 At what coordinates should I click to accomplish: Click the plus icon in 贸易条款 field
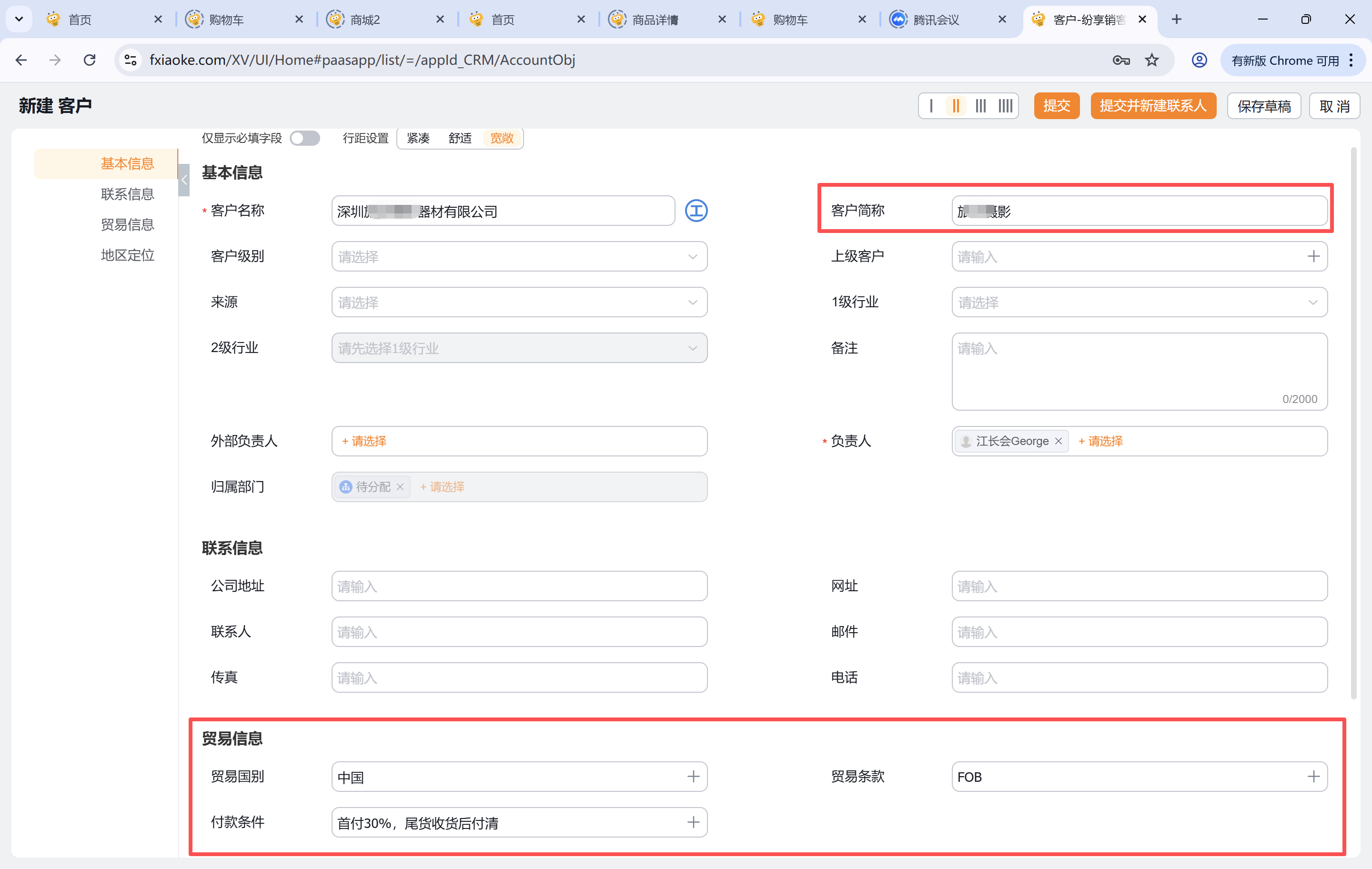coord(1313,777)
